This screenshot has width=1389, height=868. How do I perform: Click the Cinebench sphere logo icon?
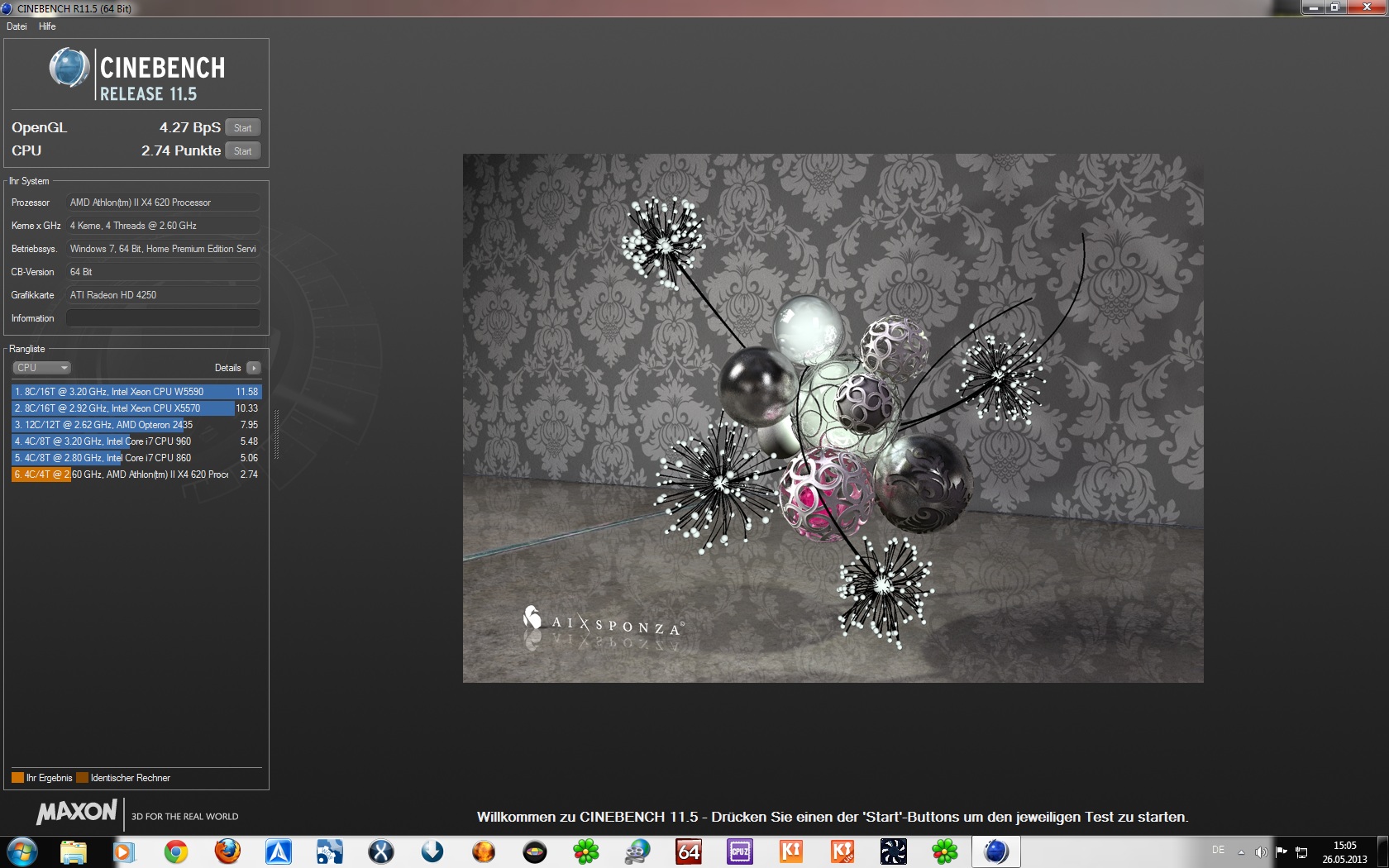click(69, 68)
